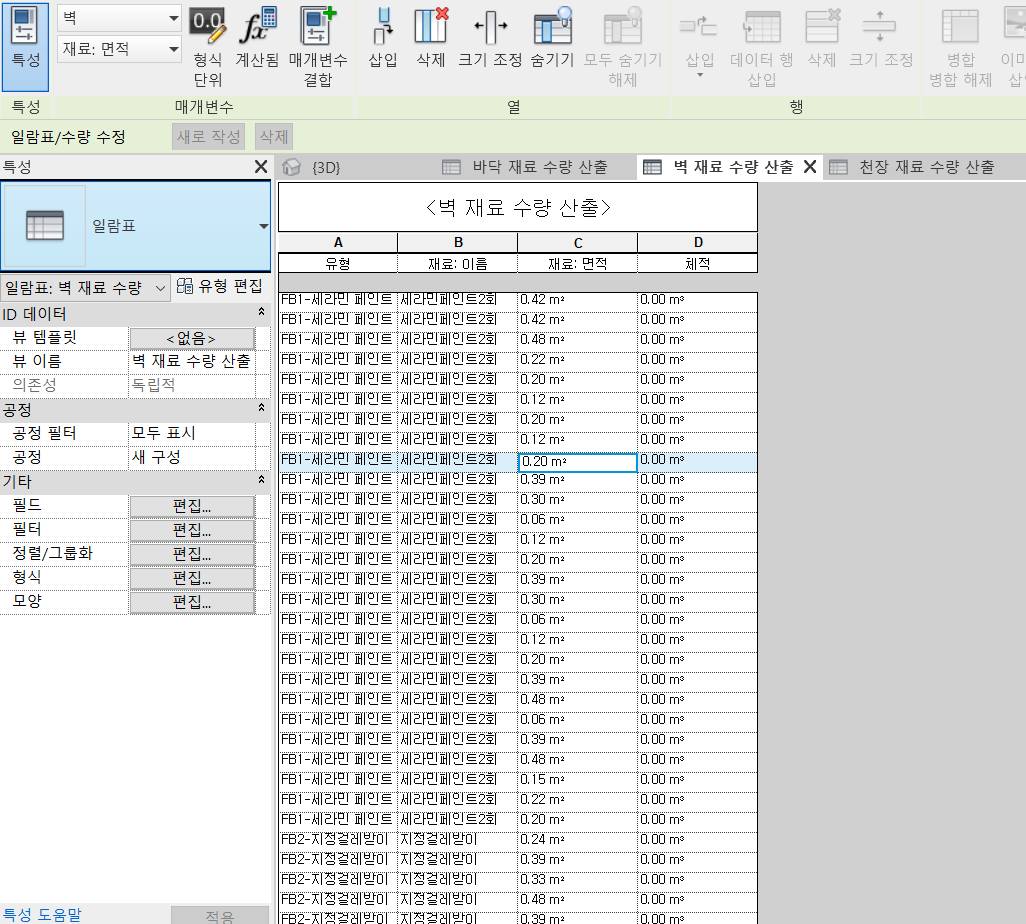This screenshot has height=924, width=1026.
Task: Collapse the 공정 section
Action: (x=261, y=408)
